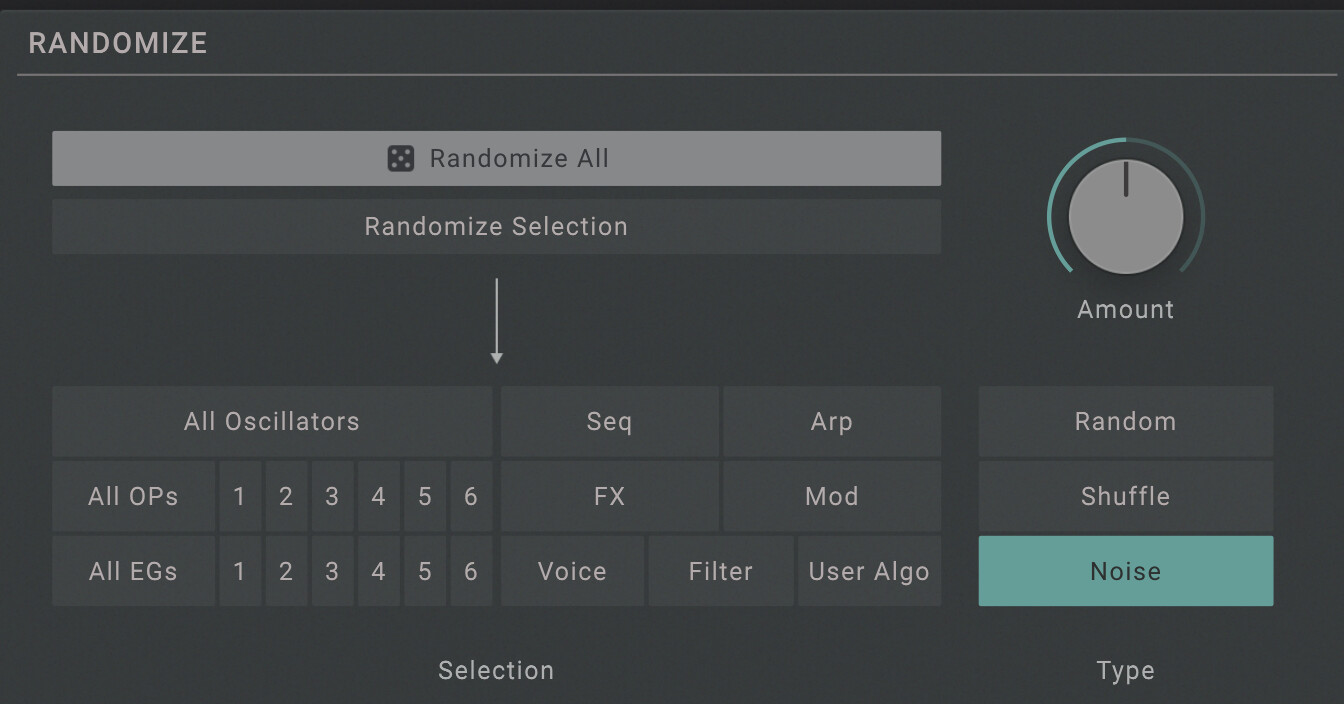The image size is (1344, 704).
Task: Select operator 6 in the OPs row
Action: pyautogui.click(x=471, y=496)
